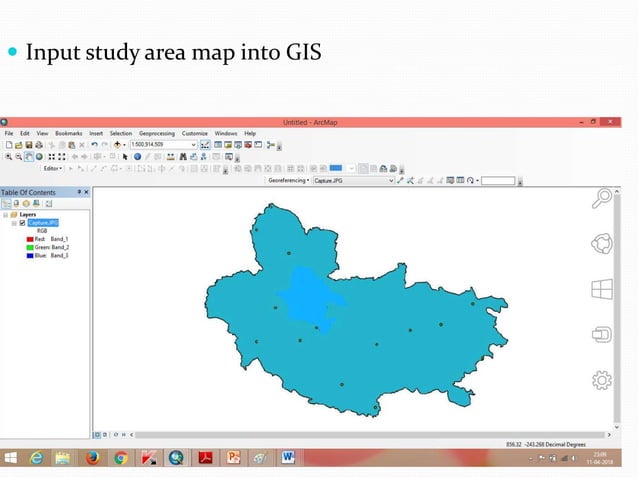This screenshot has width=638, height=478.
Task: Switch to Layout View at map bottom
Action: [105, 435]
